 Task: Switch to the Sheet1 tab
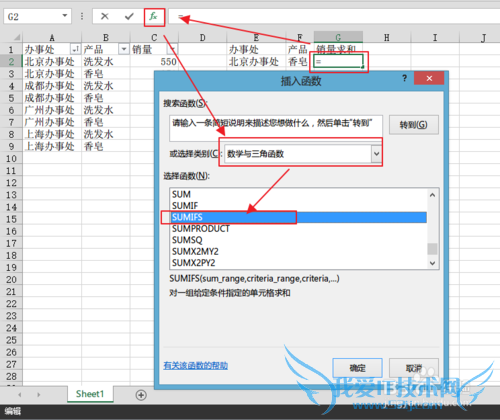(x=90, y=394)
